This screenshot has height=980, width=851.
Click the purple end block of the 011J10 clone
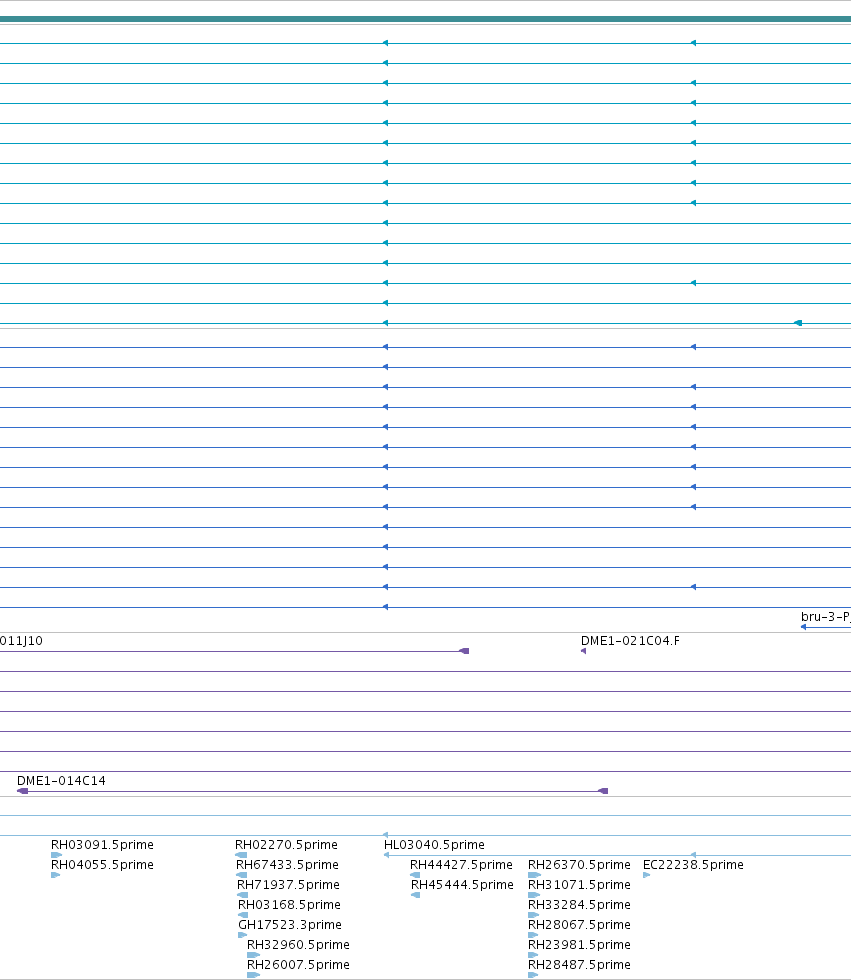click(464, 651)
